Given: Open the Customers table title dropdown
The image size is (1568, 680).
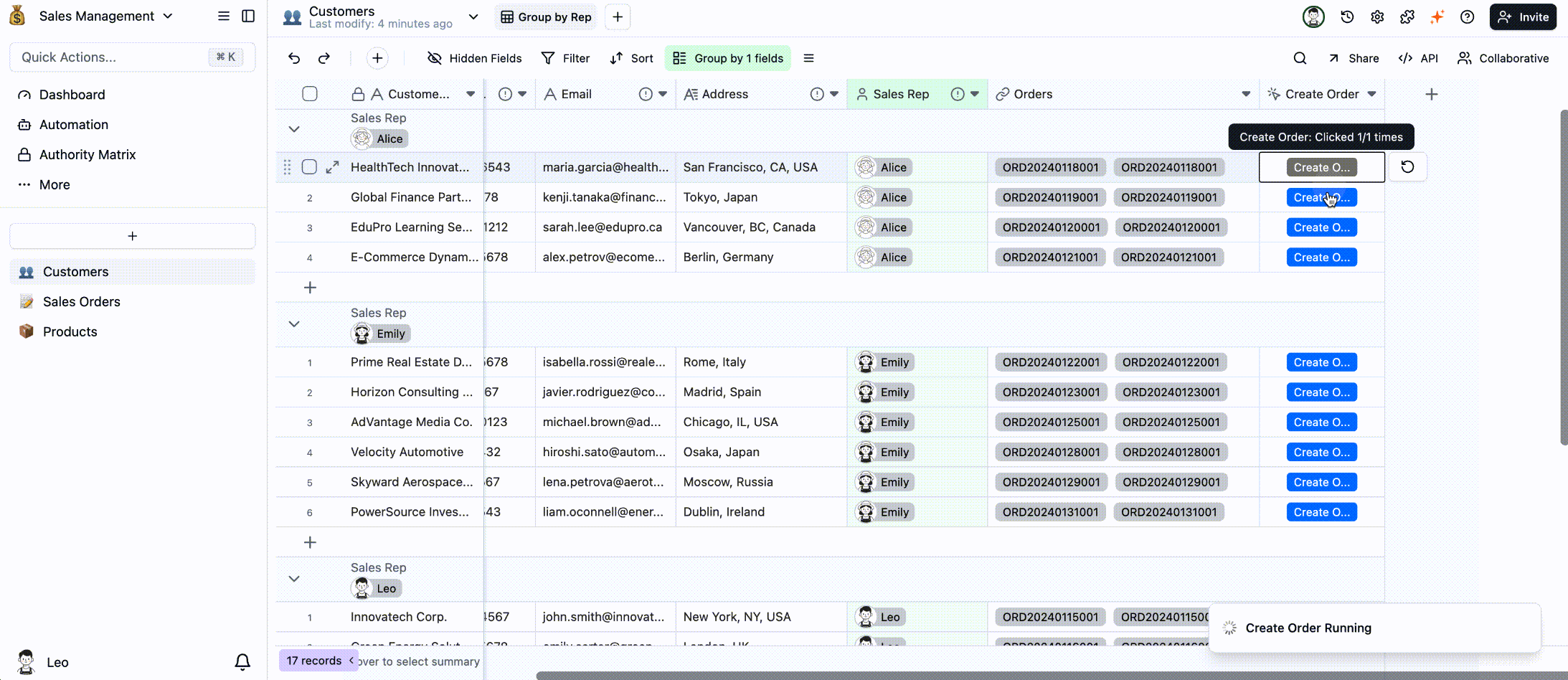Looking at the screenshot, I should point(473,16).
